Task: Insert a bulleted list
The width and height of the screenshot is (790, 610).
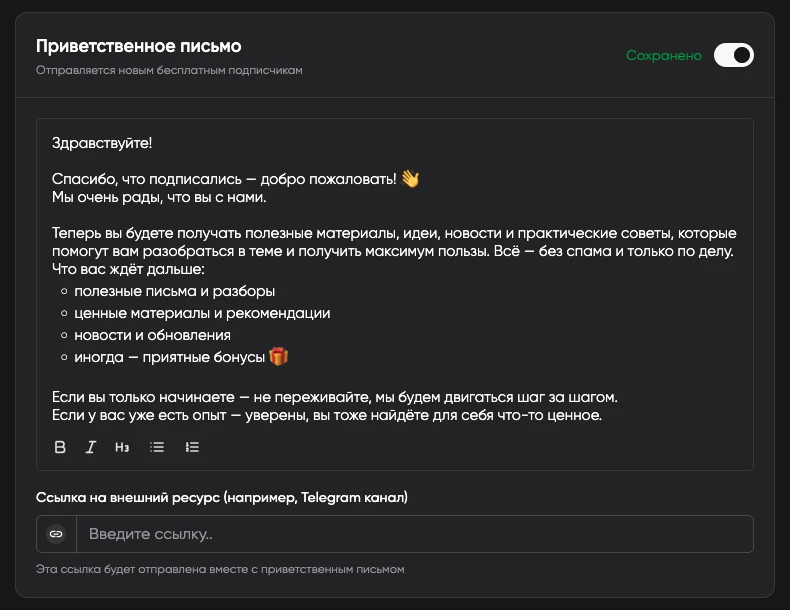Action: click(157, 447)
